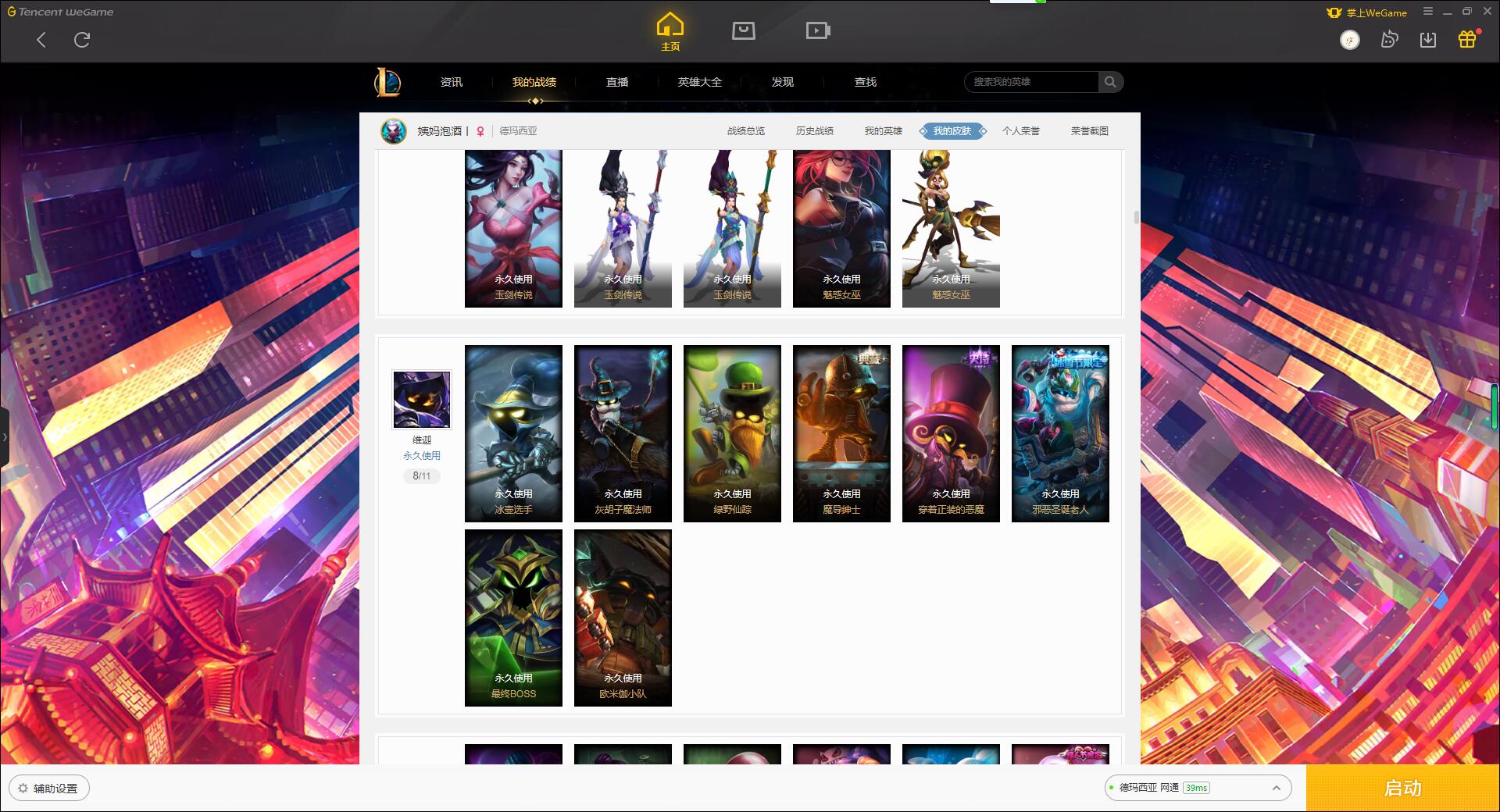Viewport: 1500px width, 812px height.
Task: Open the gift box icon
Action: click(1467, 39)
